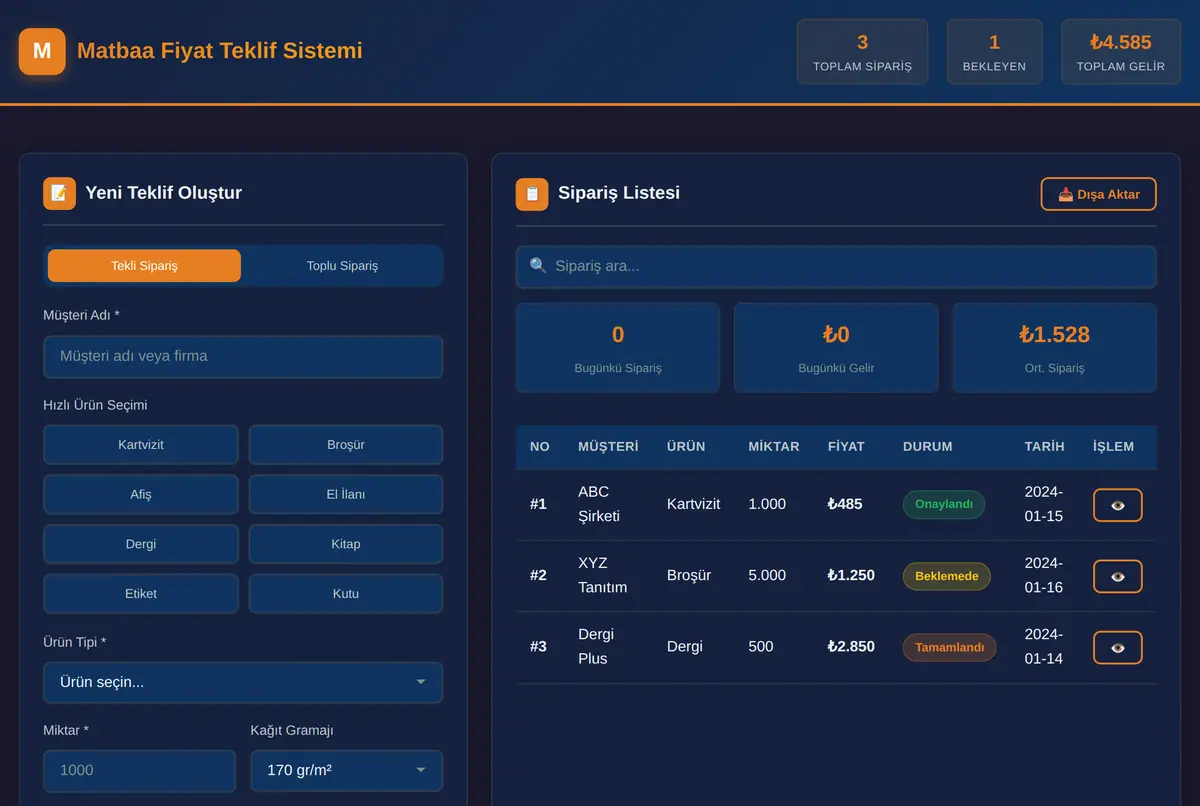Open the Ürün Tipi dropdown
The image size is (1200, 806).
(243, 682)
